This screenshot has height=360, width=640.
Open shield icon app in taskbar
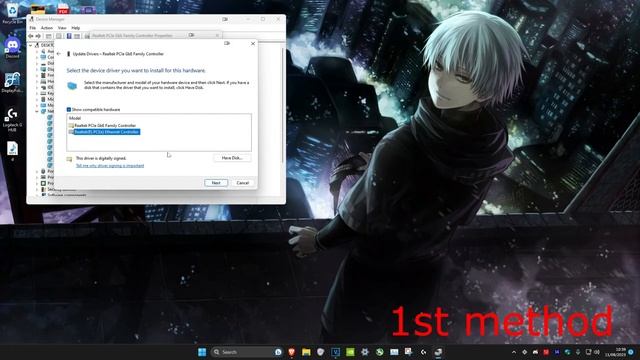coord(321,352)
